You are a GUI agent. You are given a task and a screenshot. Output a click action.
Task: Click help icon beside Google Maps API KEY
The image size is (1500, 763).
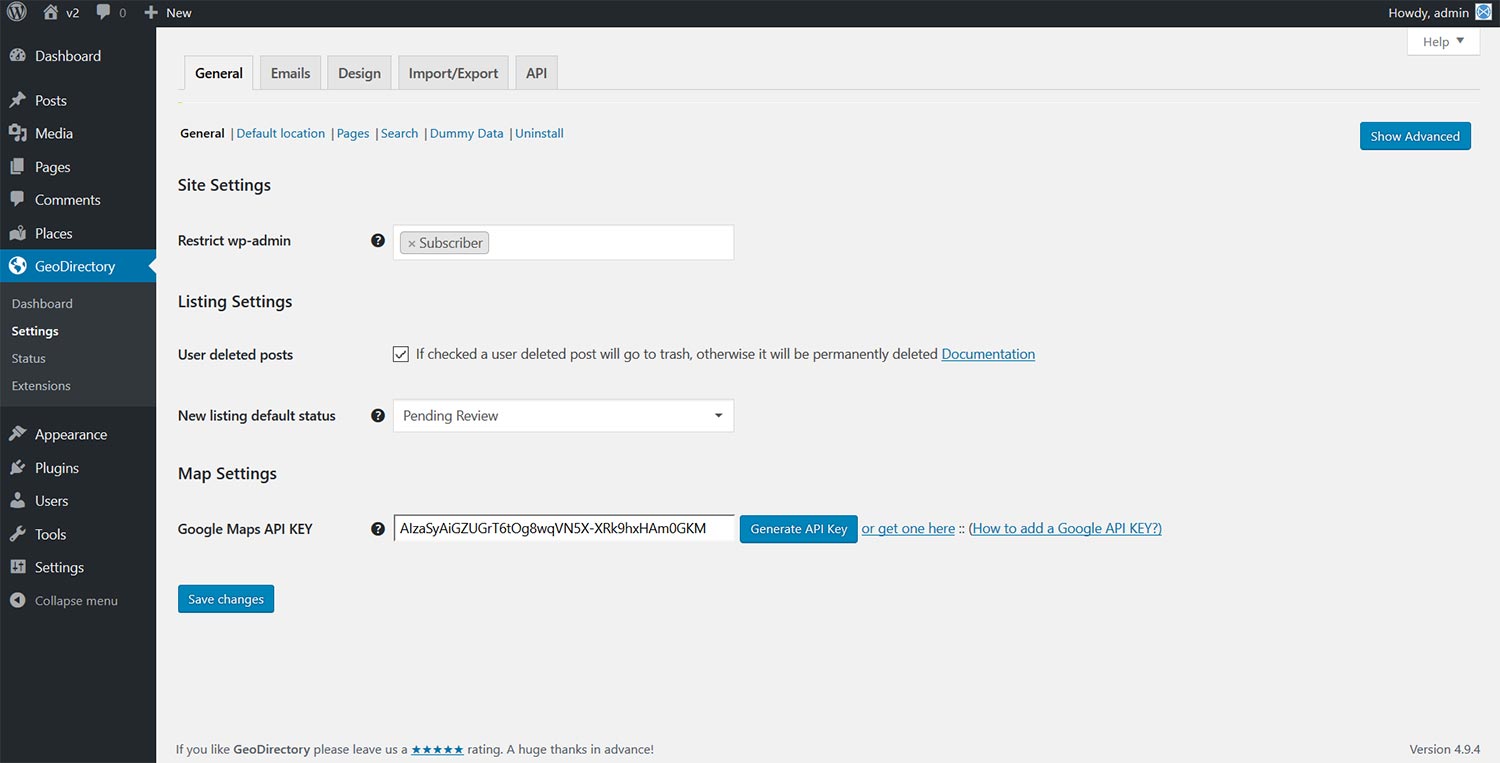click(378, 529)
